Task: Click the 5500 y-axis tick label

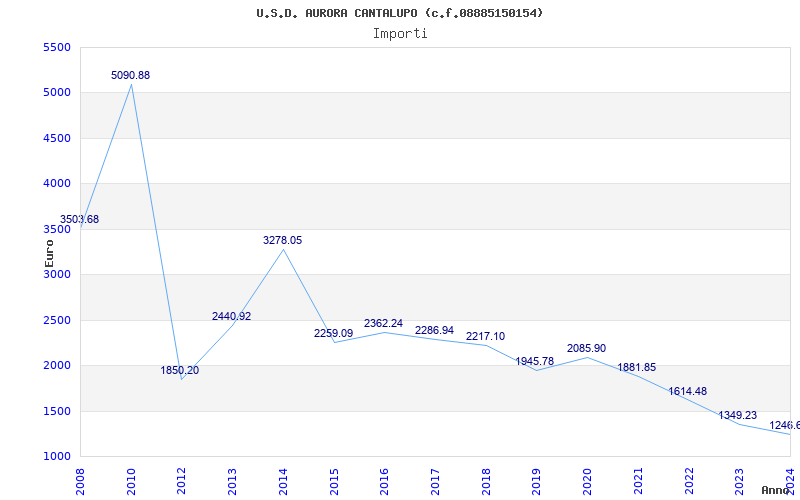Action: 57,47
